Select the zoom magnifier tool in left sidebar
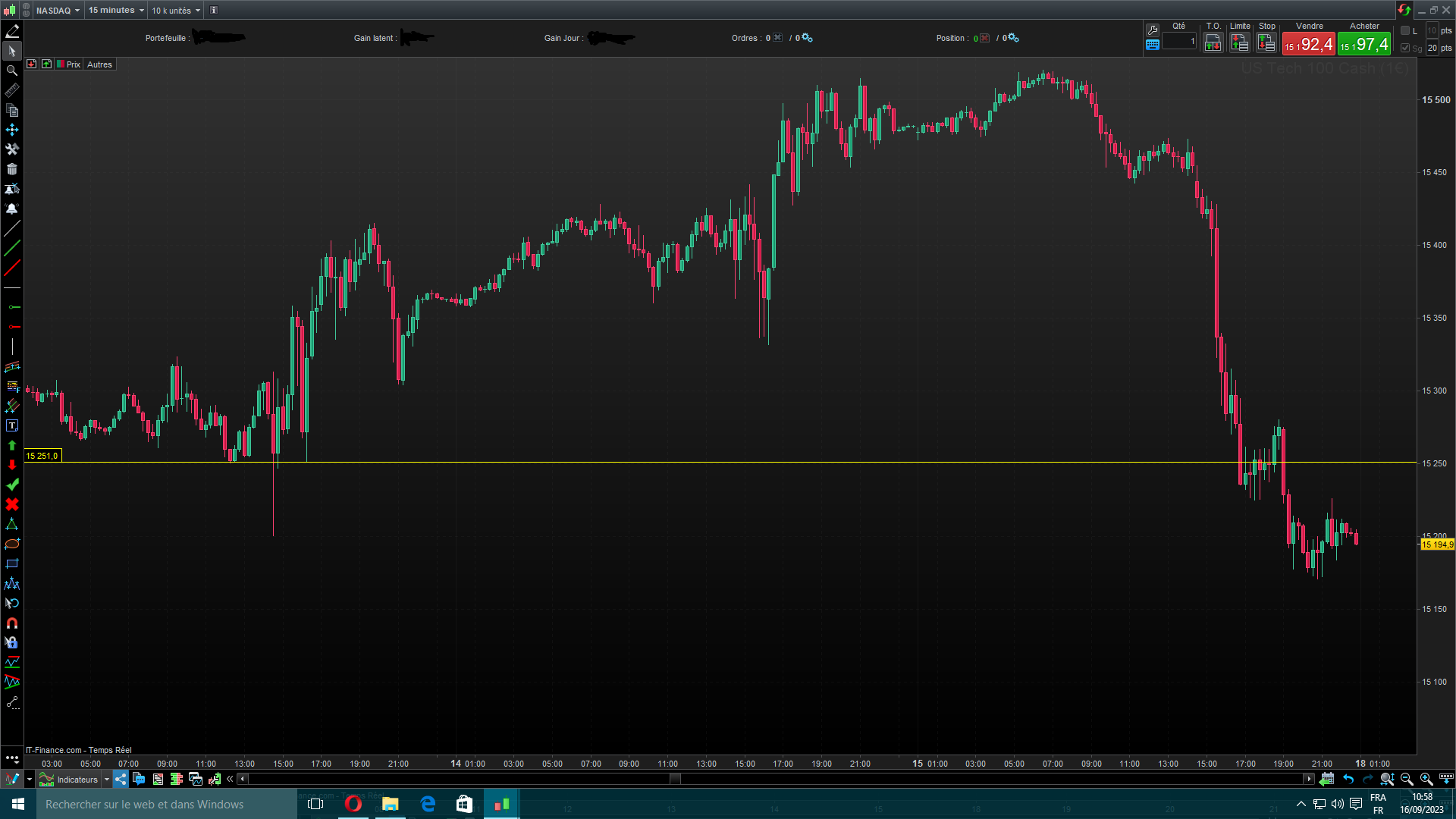 [12, 71]
